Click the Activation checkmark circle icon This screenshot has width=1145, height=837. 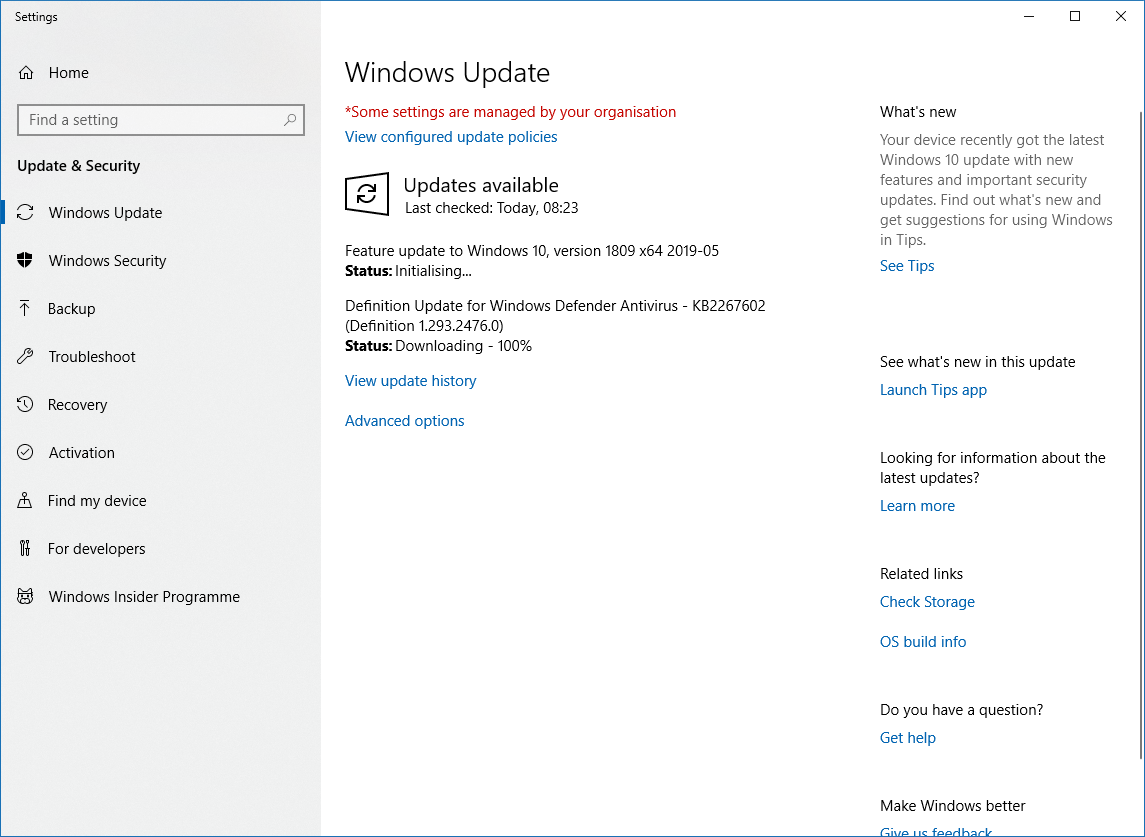25,452
